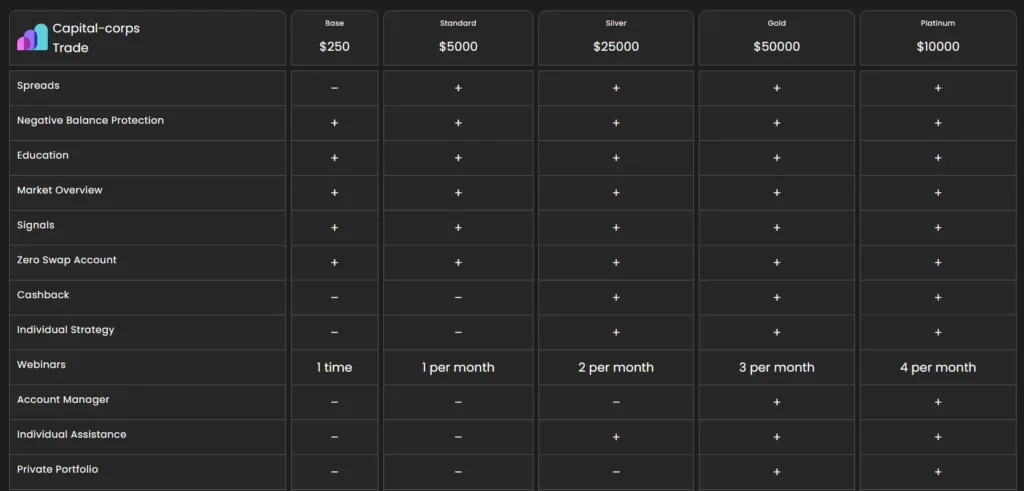The image size is (1024, 491).
Task: Click the minus icon for Base Spreads
Action: (x=334, y=88)
